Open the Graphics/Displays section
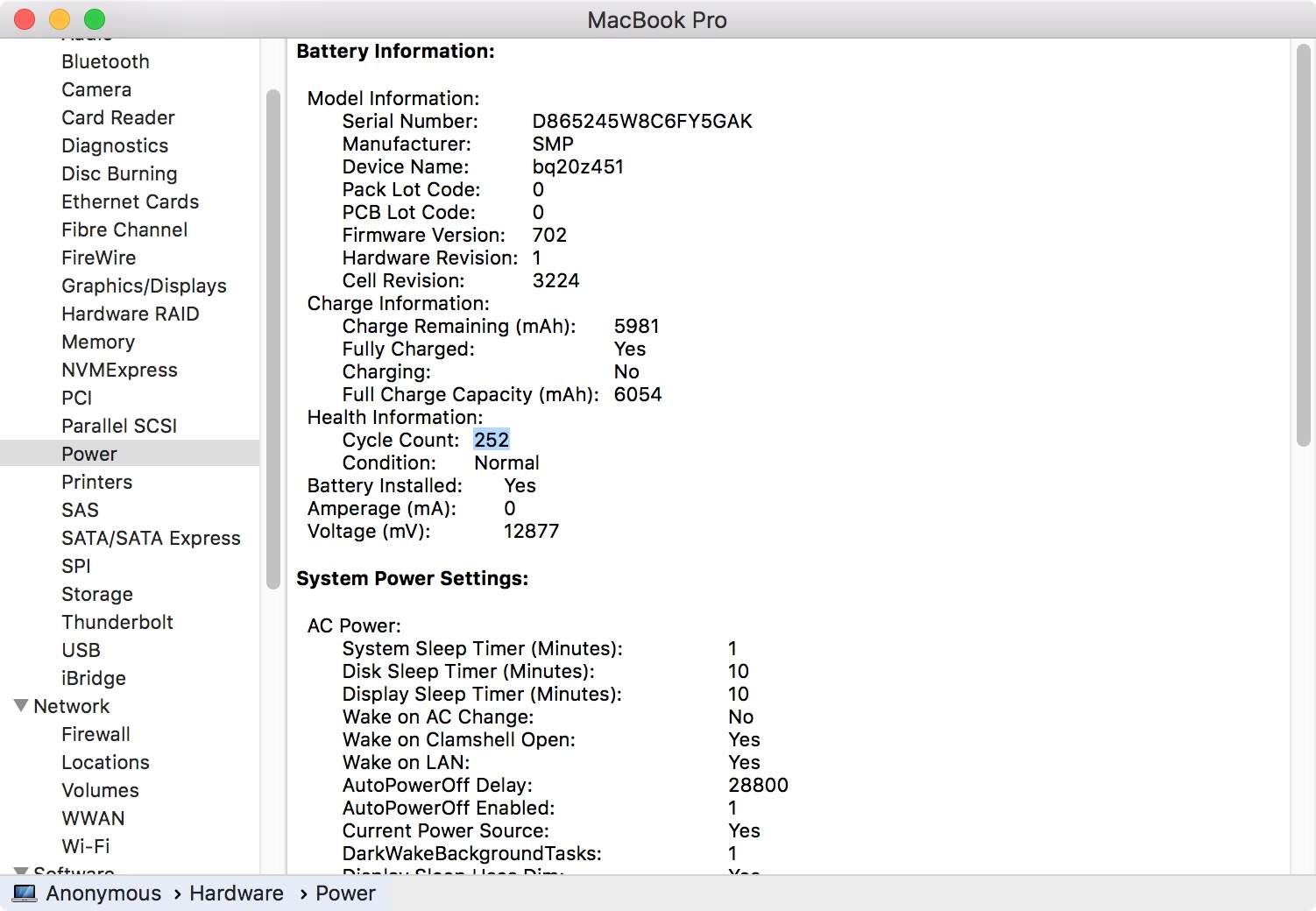Viewport: 1316px width, 911px height. click(144, 286)
